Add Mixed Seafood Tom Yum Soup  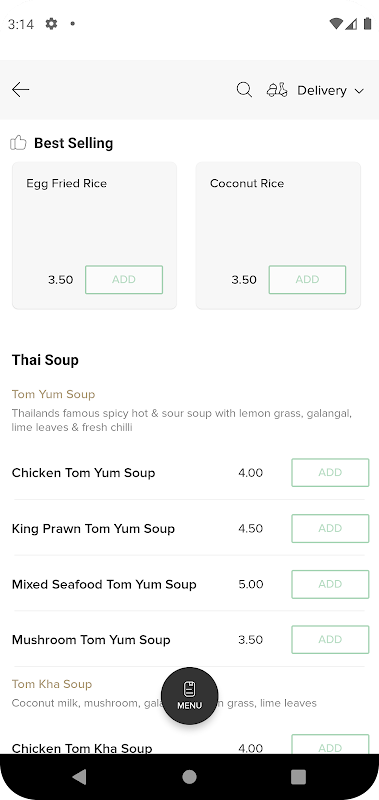tap(330, 584)
